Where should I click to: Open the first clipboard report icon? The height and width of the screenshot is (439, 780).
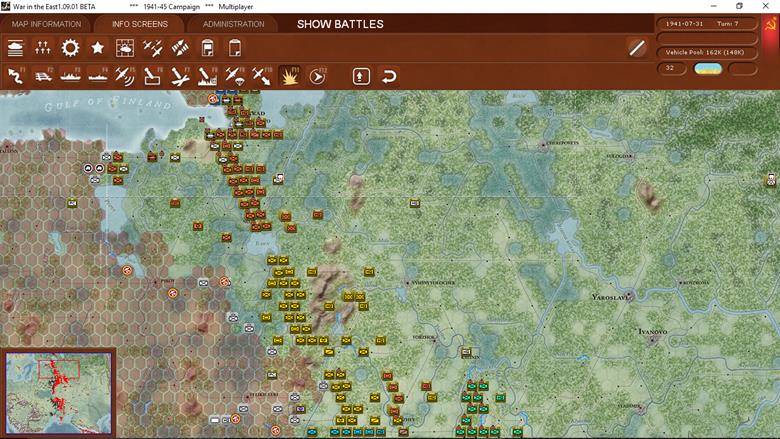pyautogui.click(x=207, y=48)
